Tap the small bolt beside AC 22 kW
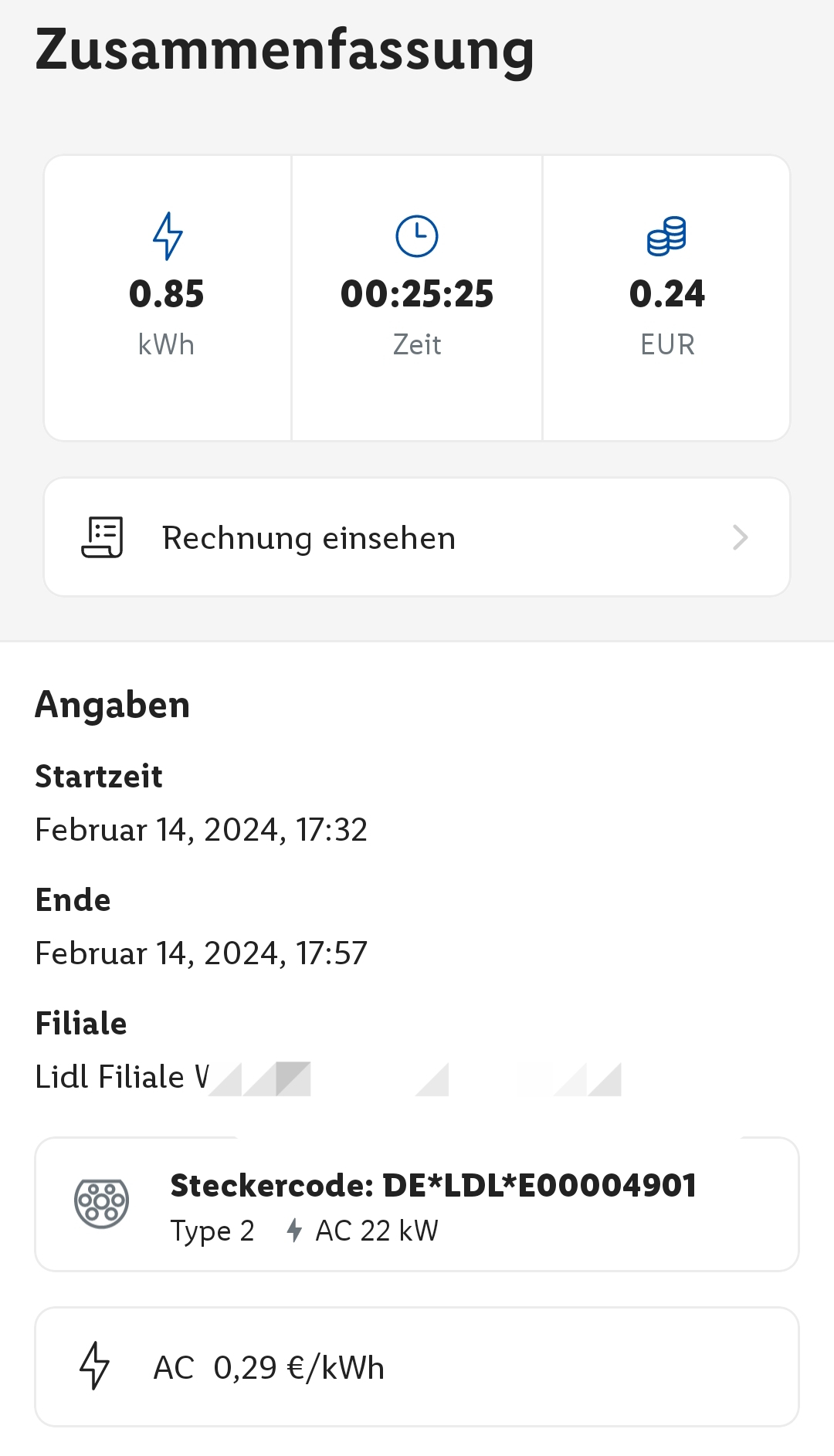This screenshot has width=834, height=1456. click(294, 1230)
